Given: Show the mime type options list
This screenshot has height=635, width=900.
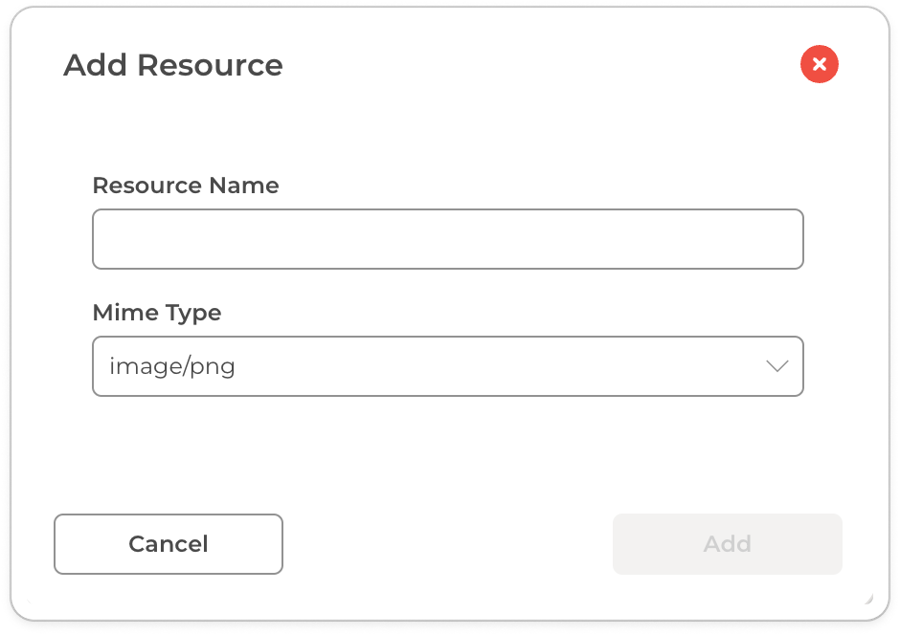Looking at the screenshot, I should tap(447, 366).
